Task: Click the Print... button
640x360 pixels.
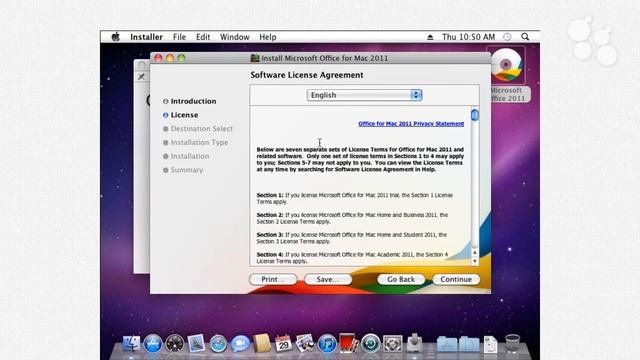Action: [x=273, y=279]
